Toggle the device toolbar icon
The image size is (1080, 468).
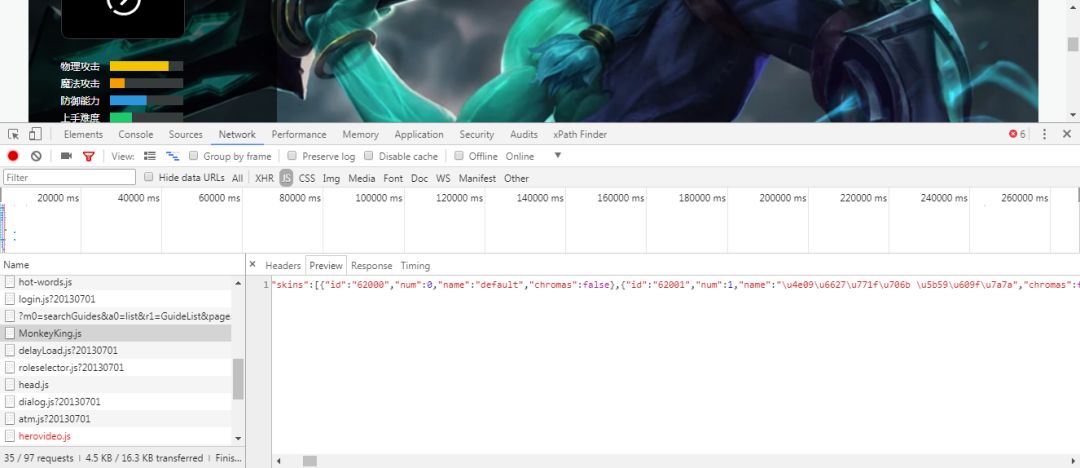(36, 134)
